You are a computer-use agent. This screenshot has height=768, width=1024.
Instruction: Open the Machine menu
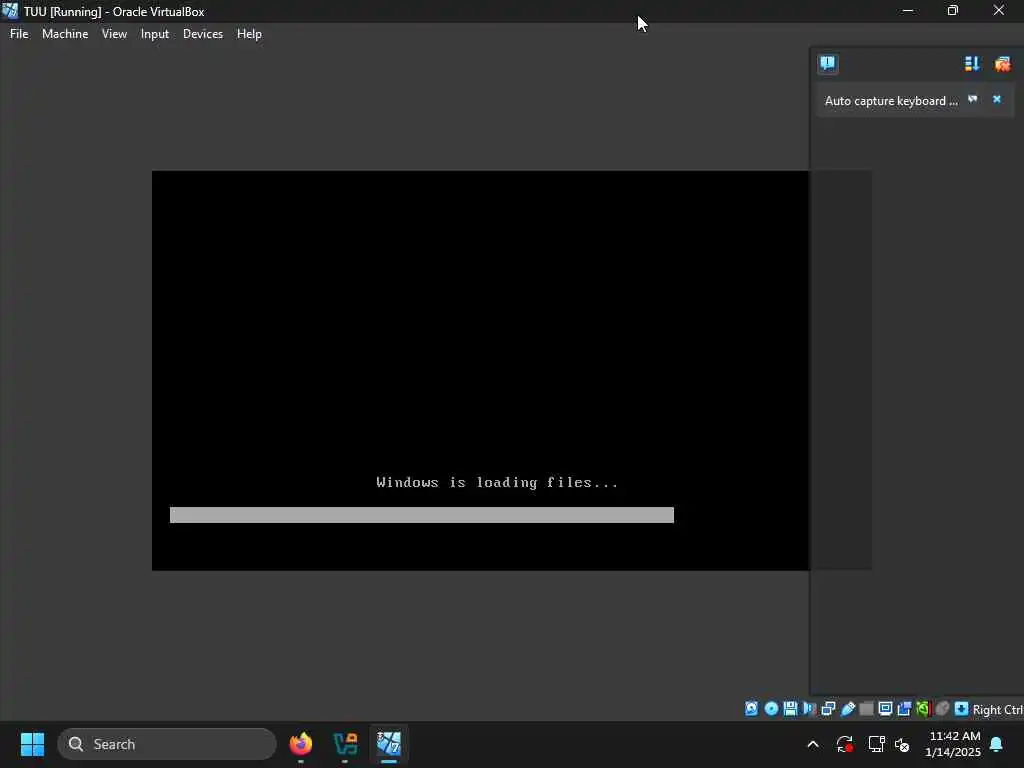[x=65, y=34]
